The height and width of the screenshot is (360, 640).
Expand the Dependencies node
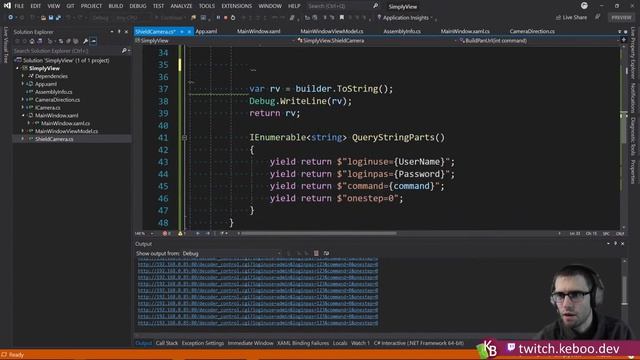coord(23,76)
